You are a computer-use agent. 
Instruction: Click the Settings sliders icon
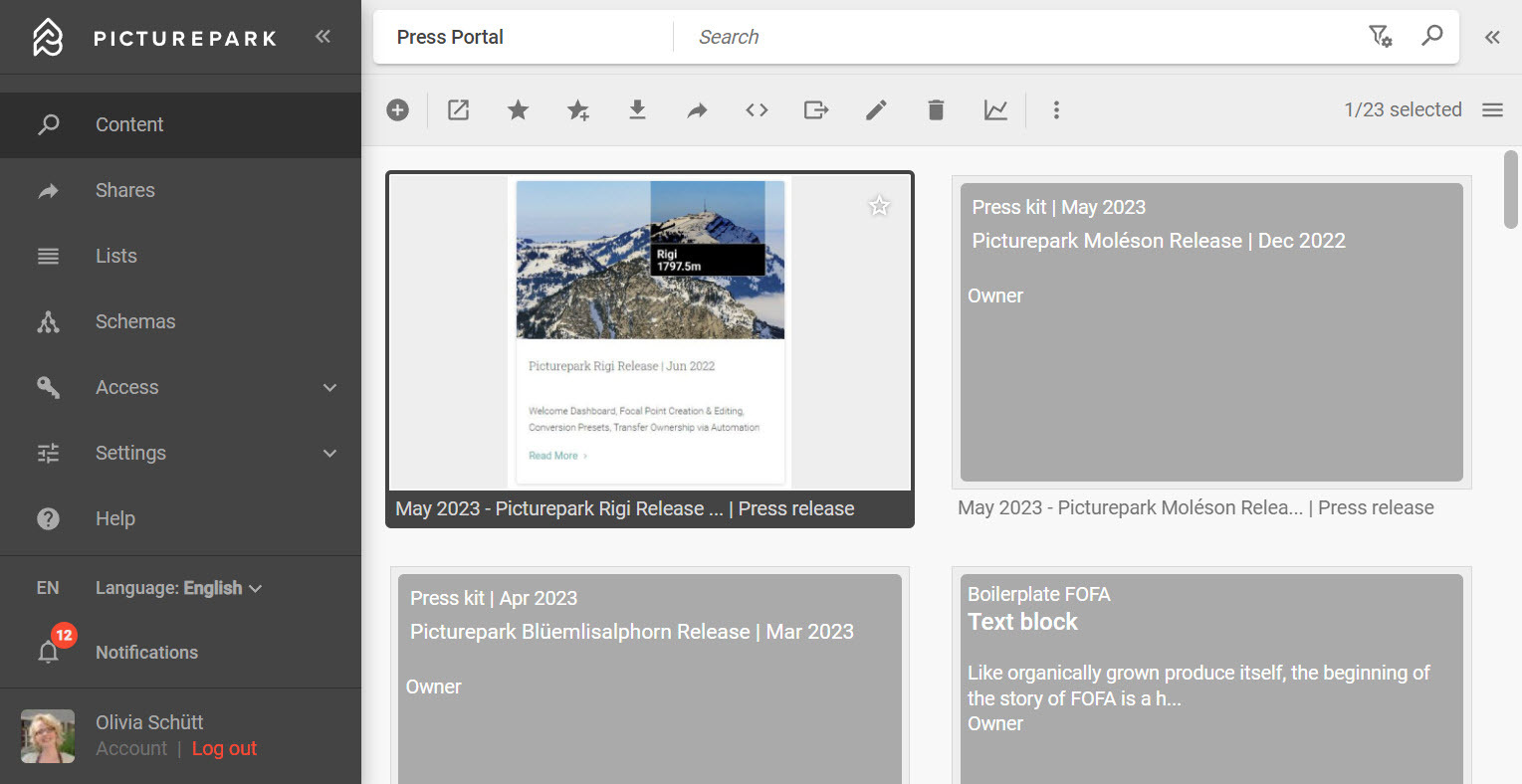(x=48, y=453)
